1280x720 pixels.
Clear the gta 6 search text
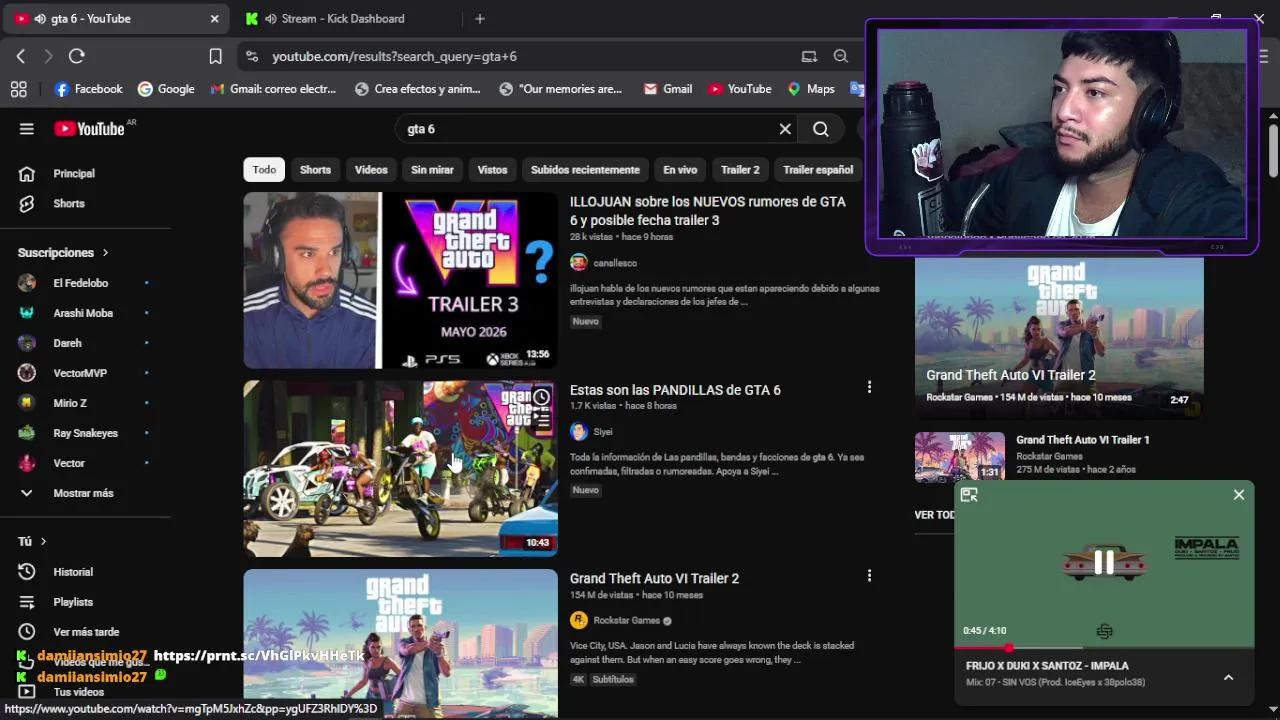785,129
